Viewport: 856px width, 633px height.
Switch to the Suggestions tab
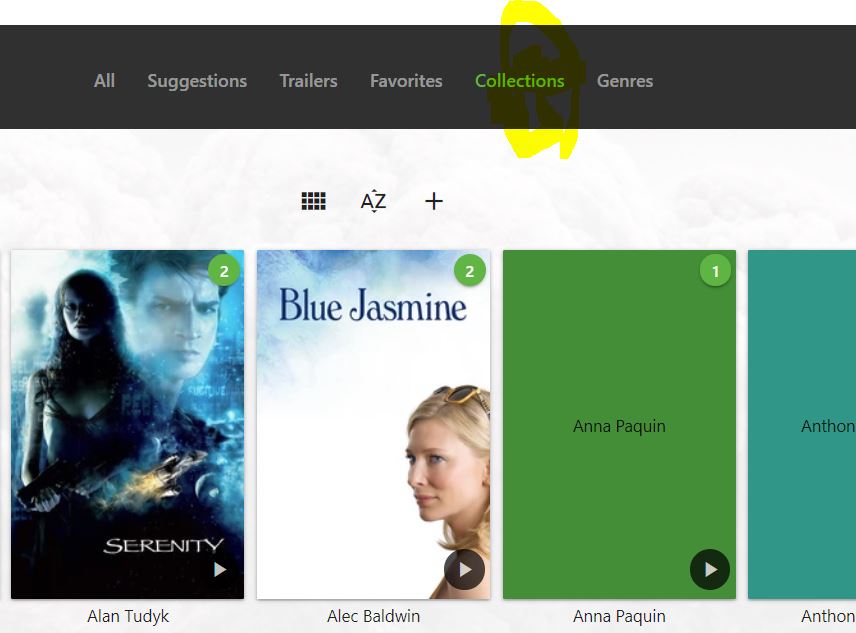[197, 81]
